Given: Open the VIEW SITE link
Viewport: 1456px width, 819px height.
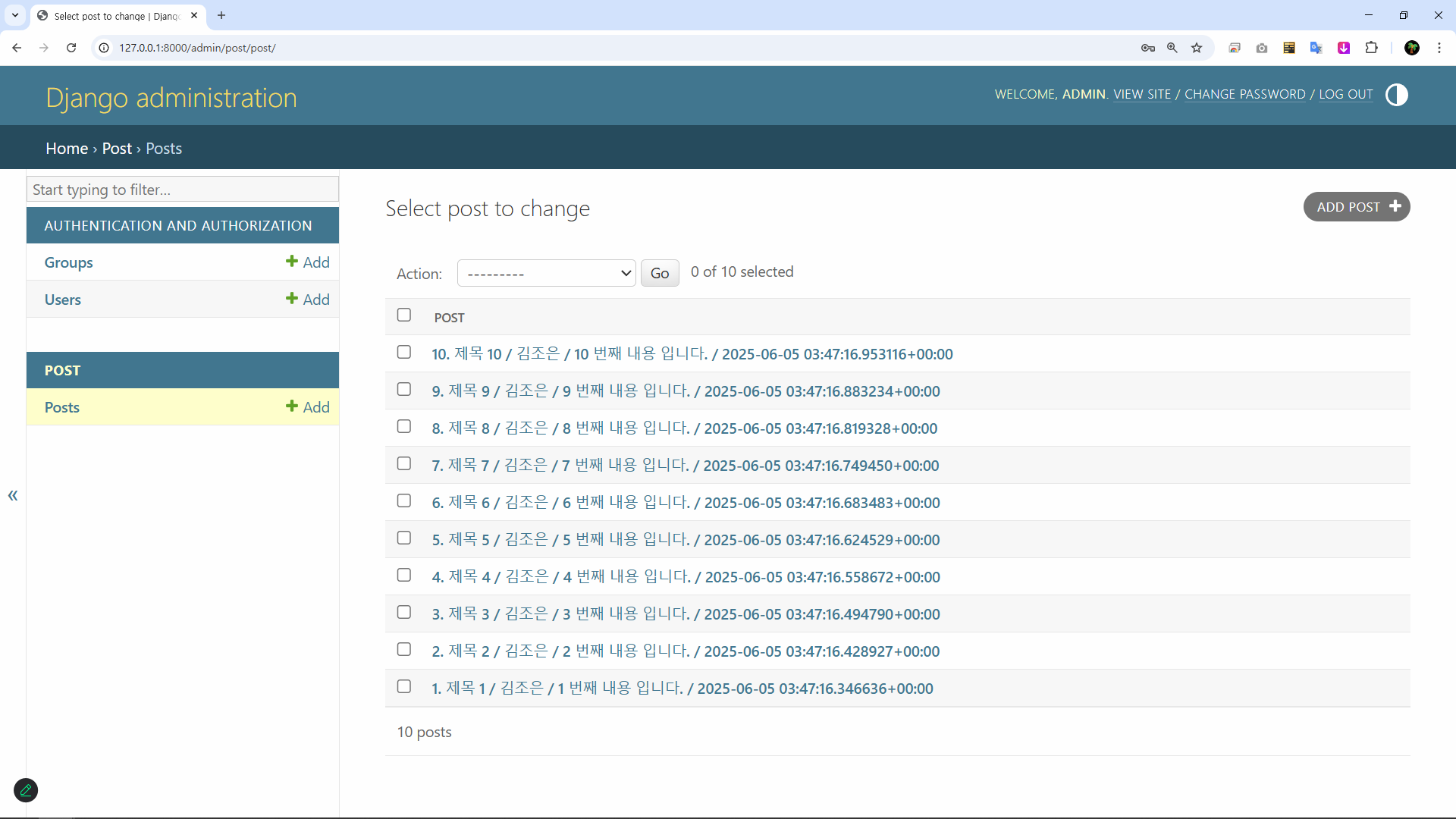Looking at the screenshot, I should pyautogui.click(x=1142, y=94).
